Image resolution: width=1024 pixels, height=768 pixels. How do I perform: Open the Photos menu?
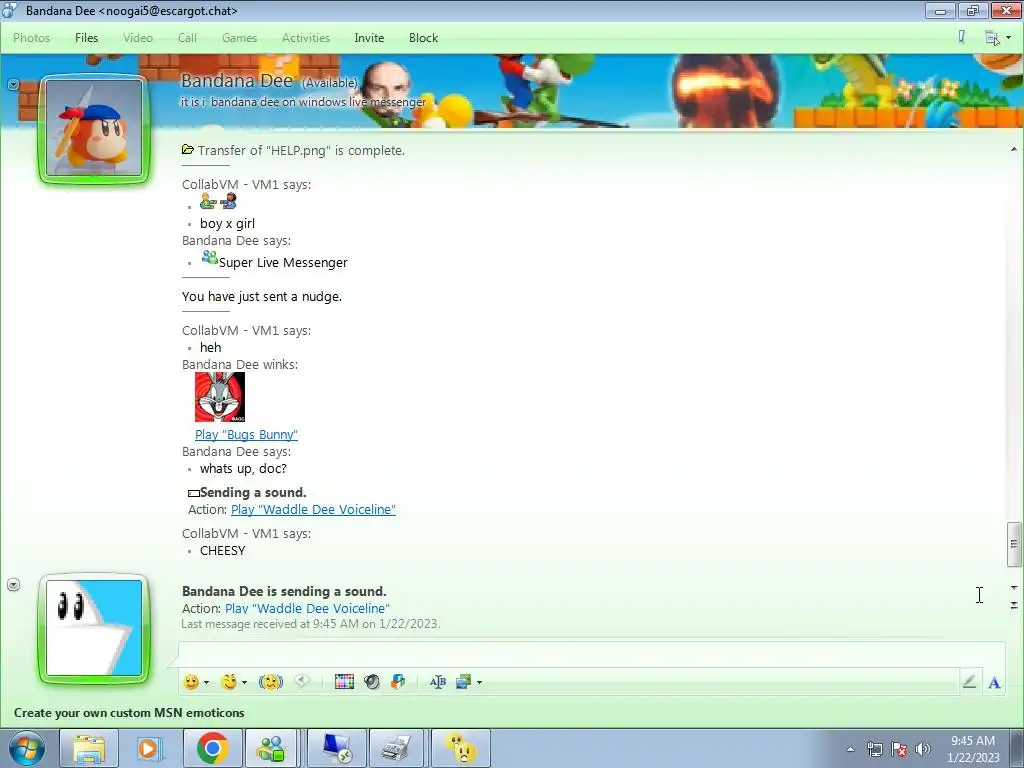[x=31, y=38]
